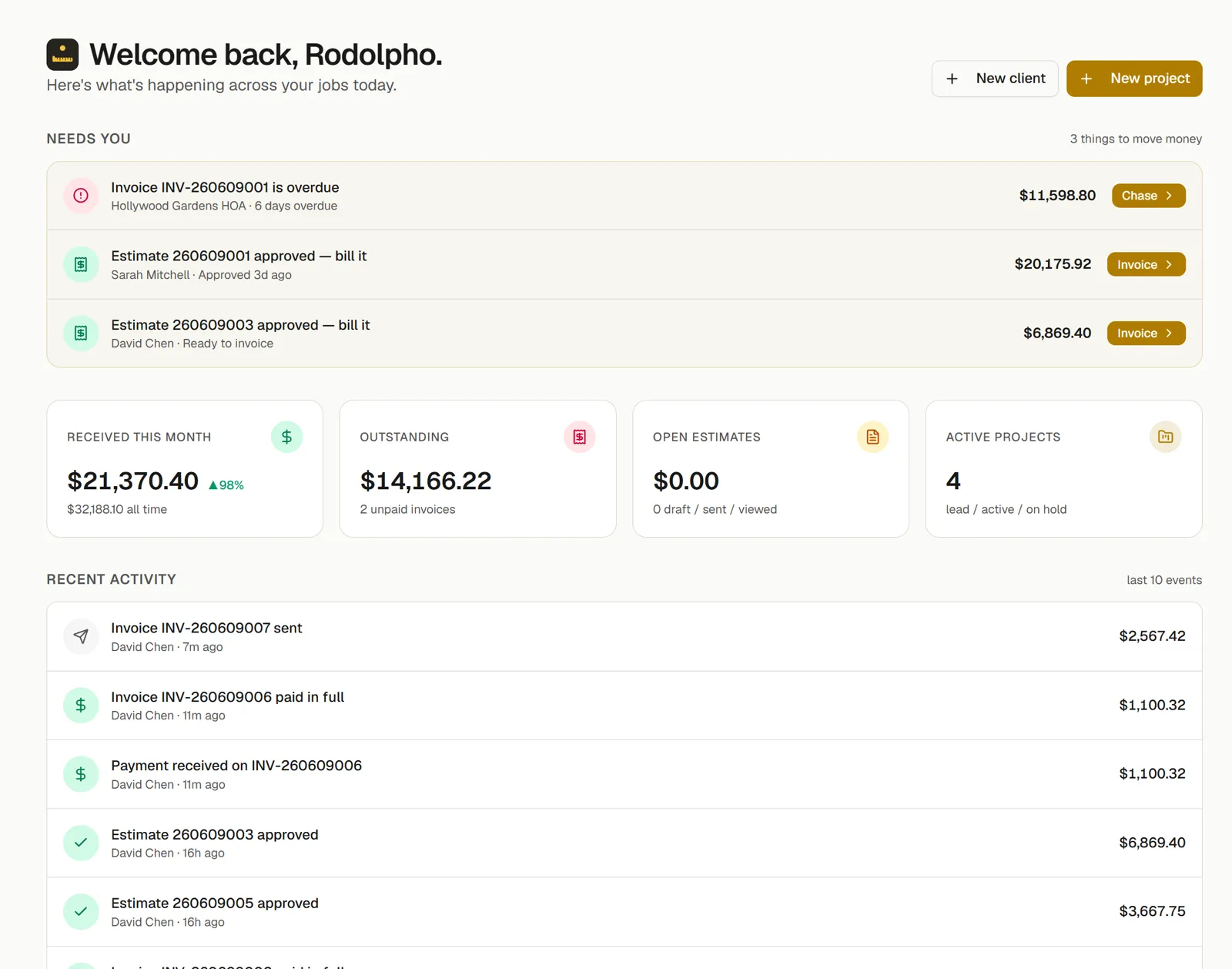The image size is (1232, 969).
Task: Click the $3,667.75 activity amount
Action: click(x=1152, y=911)
